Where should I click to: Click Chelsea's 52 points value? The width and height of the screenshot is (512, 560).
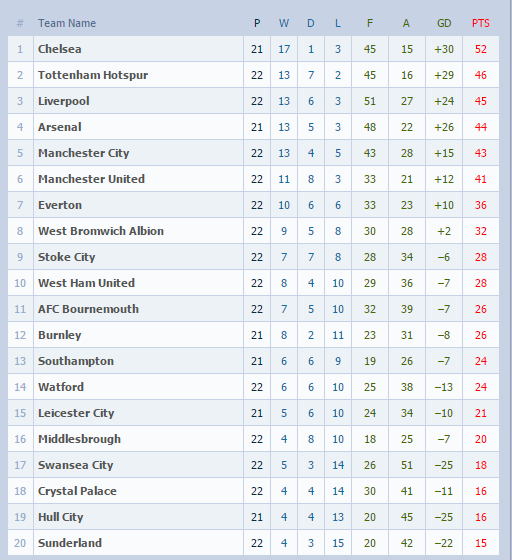pos(481,49)
